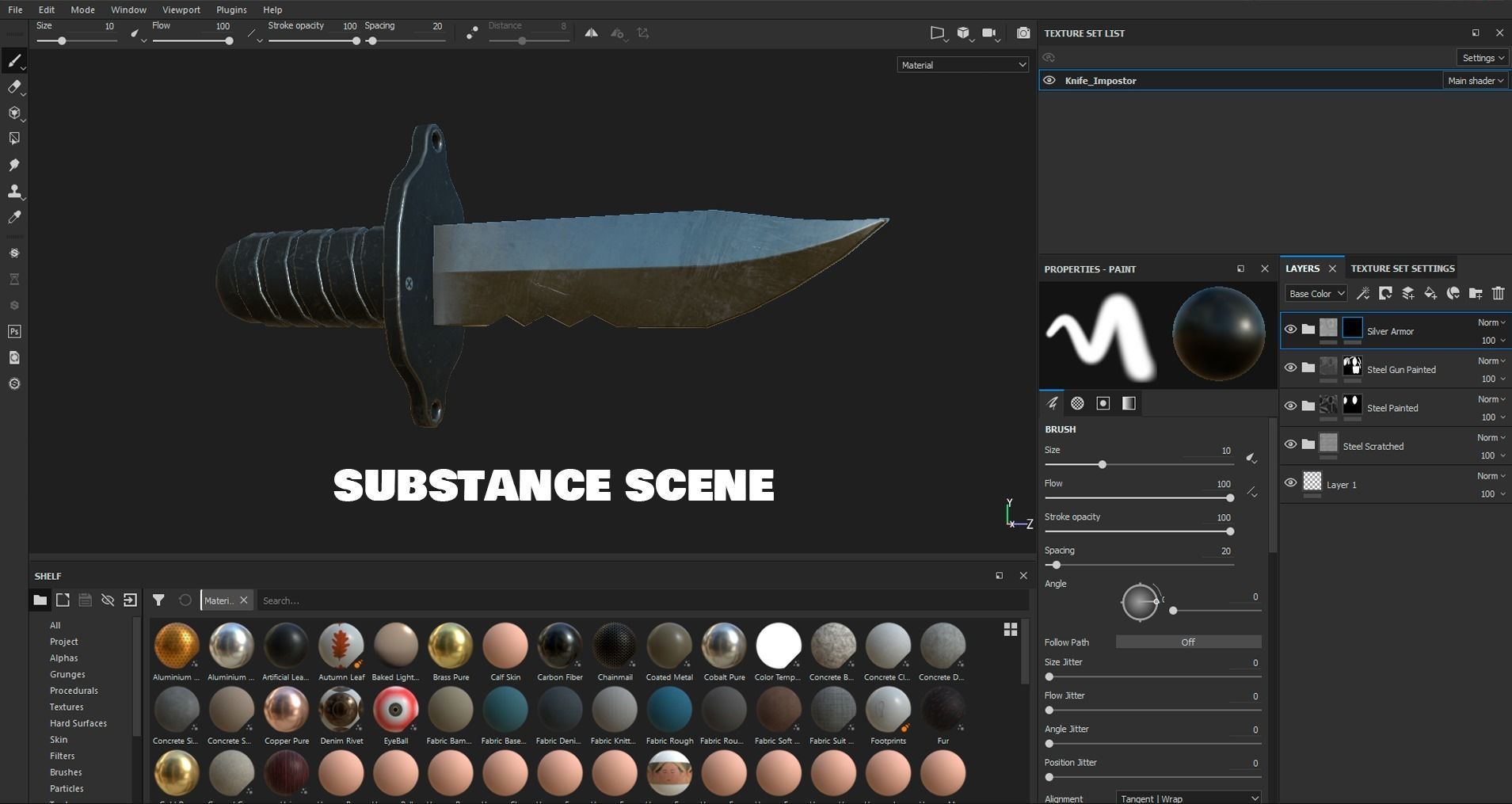Select the Material picker eyedropper

(x=14, y=217)
